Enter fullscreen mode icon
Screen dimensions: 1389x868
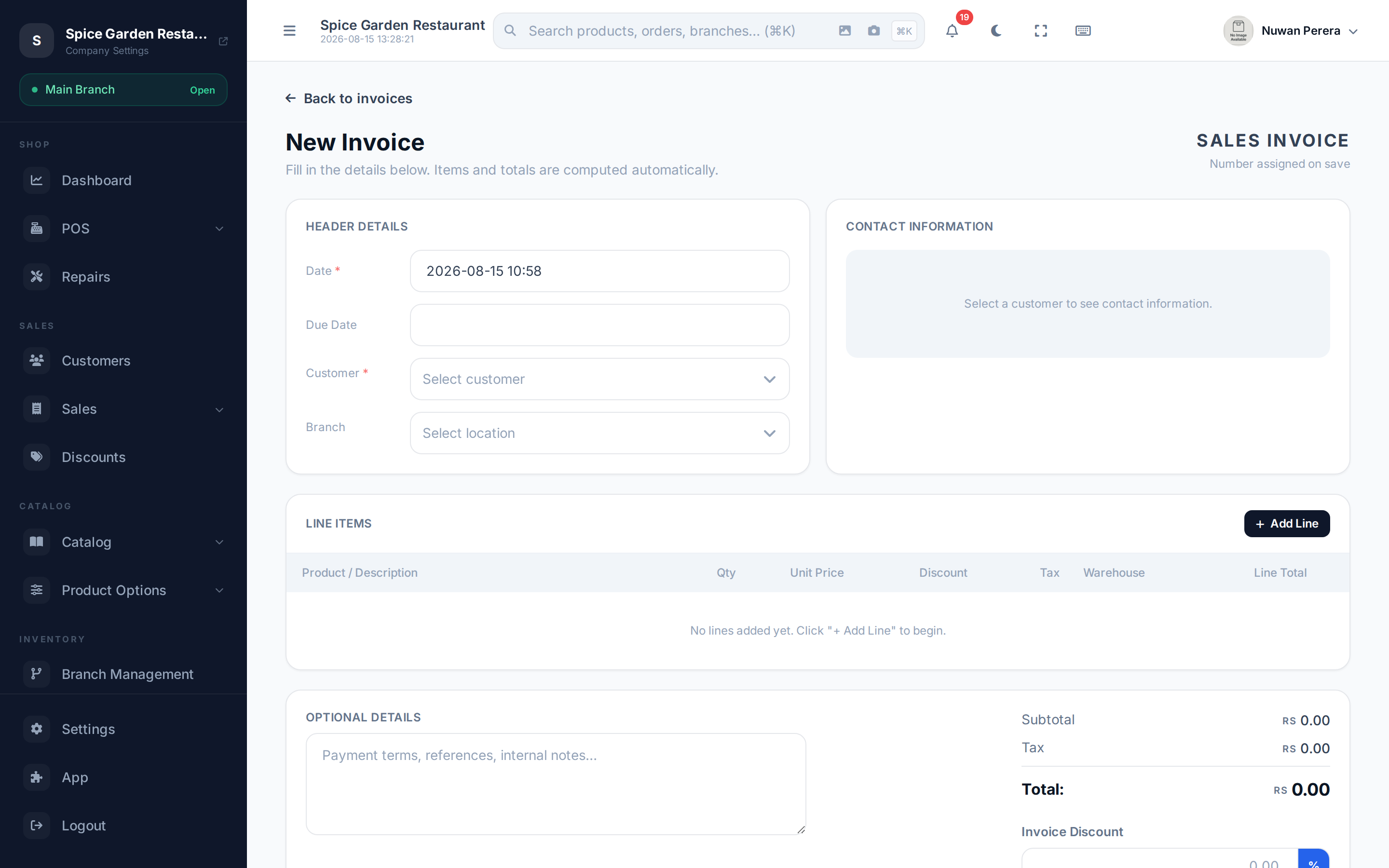pos(1041,30)
